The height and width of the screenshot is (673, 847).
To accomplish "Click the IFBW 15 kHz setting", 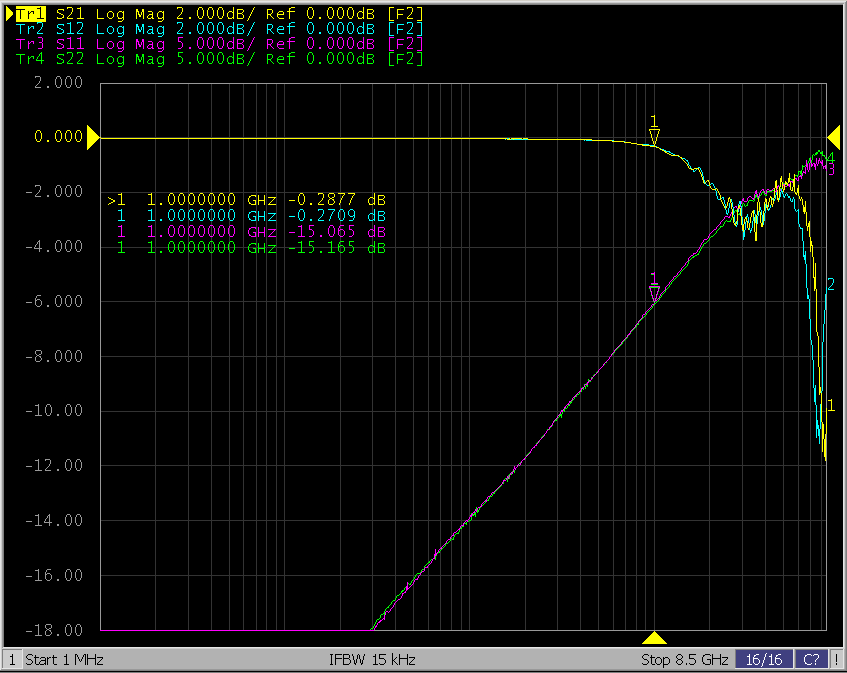I will click(372, 660).
